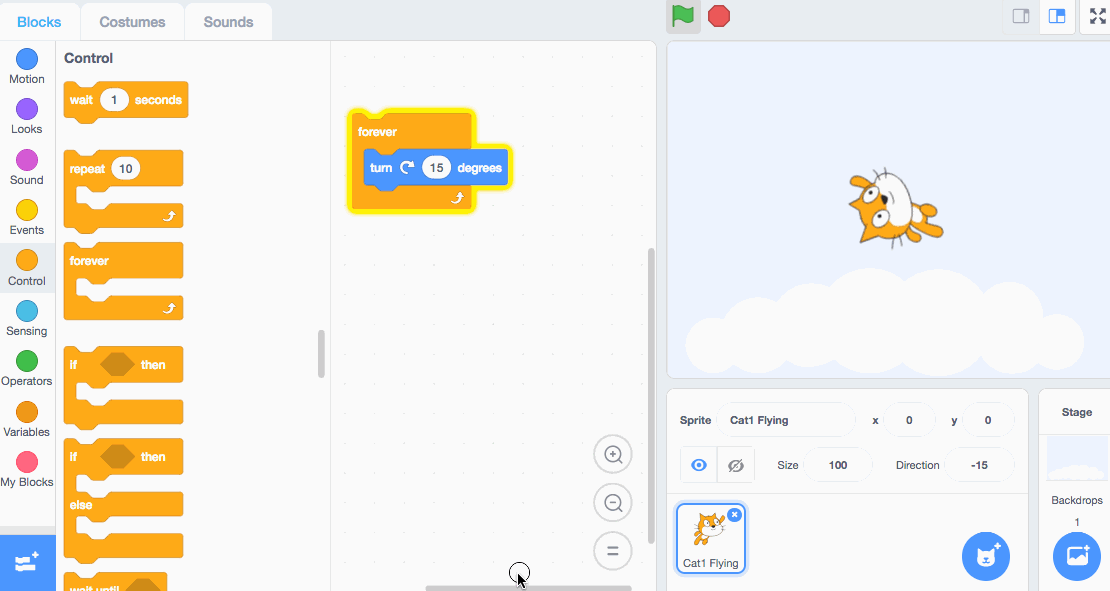Image resolution: width=1110 pixels, height=591 pixels.
Task: Select the Operators block category
Action: [x=27, y=369]
